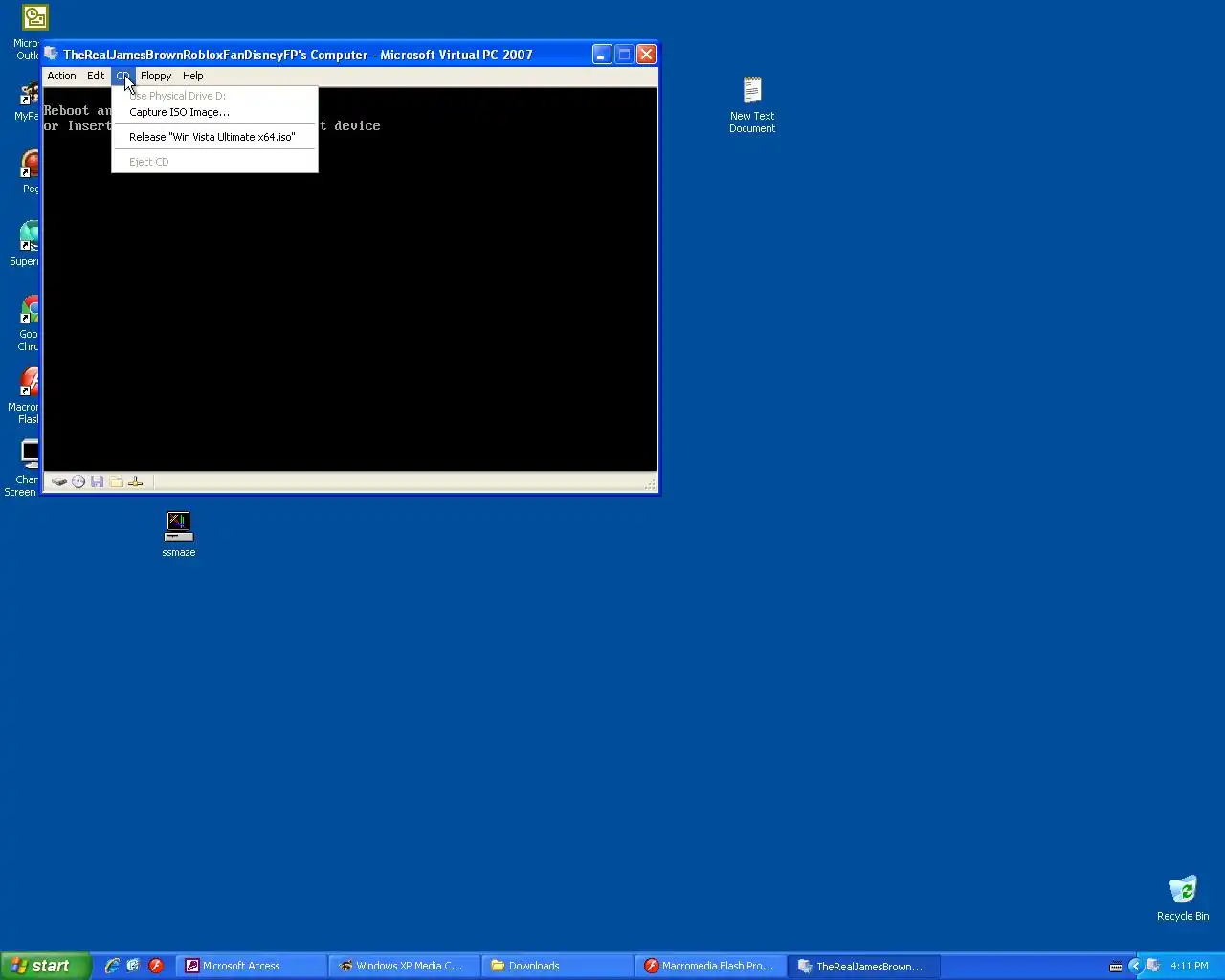Select the ssmaze desktop icon
The height and width of the screenshot is (980, 1225).
[179, 534]
